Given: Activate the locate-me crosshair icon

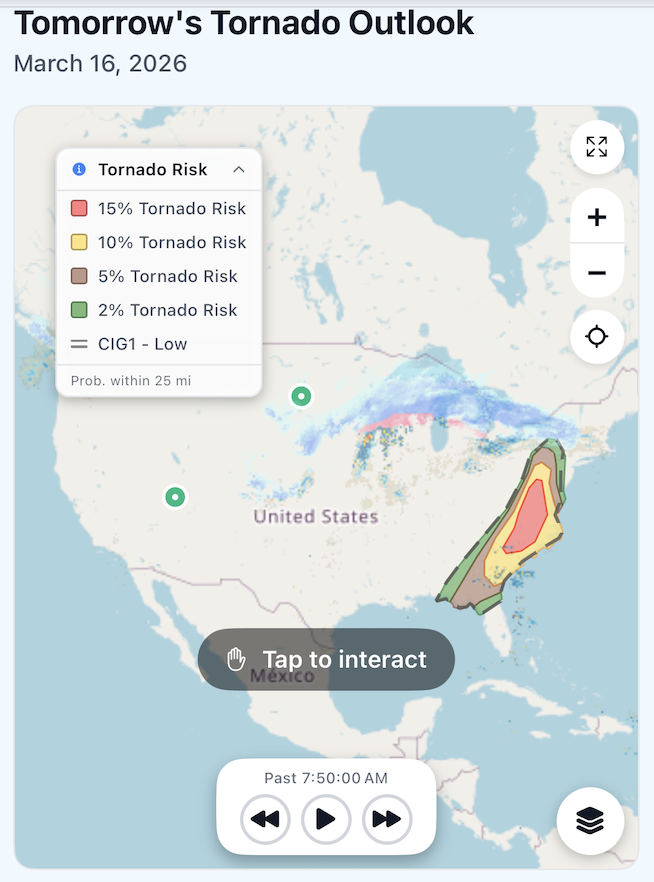Looking at the screenshot, I should tap(597, 337).
